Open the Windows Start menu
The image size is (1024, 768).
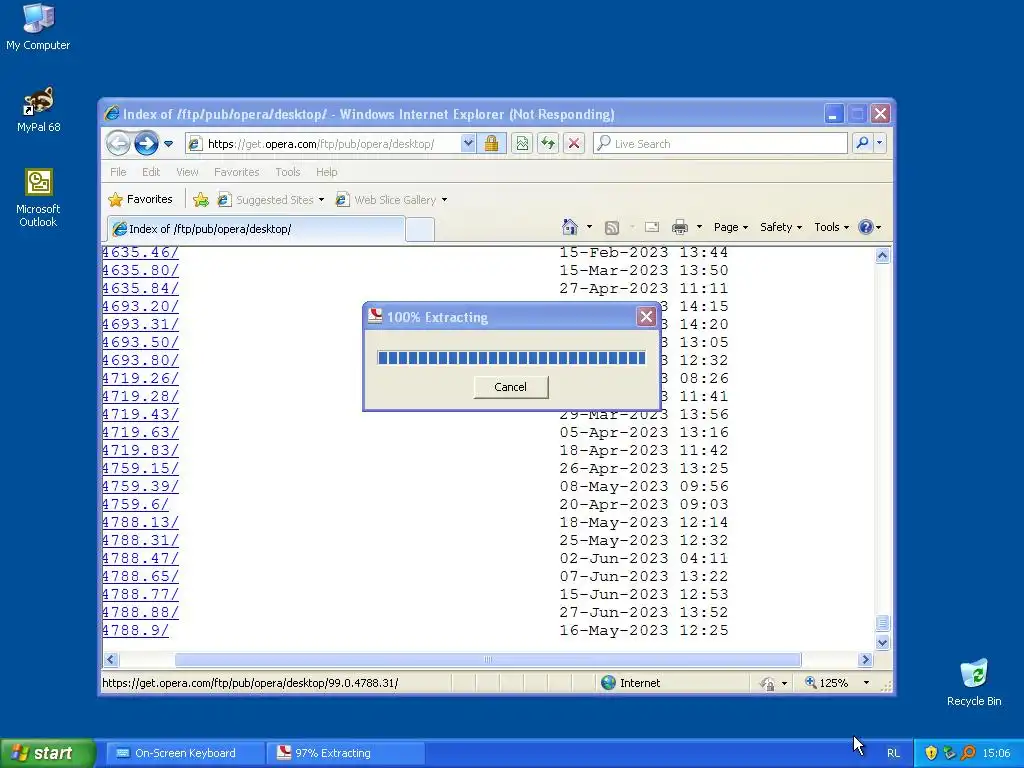coord(48,753)
